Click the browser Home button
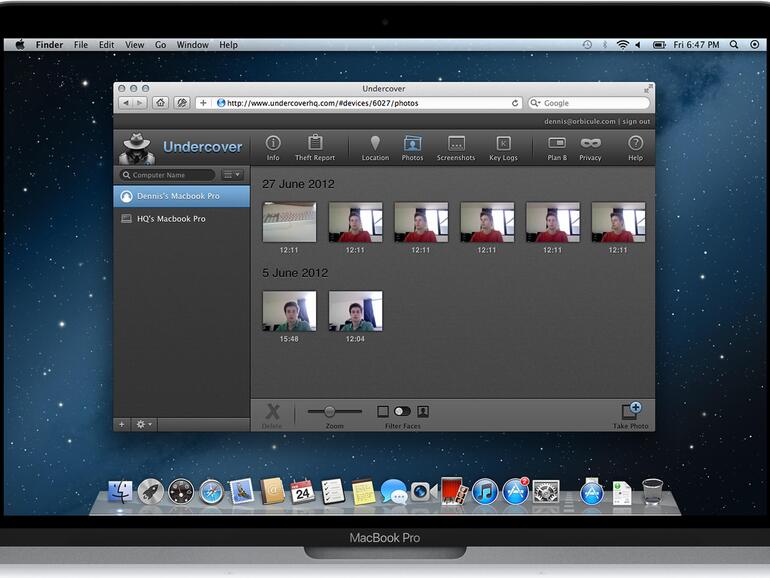Image resolution: width=770 pixels, height=578 pixels. 160,103
